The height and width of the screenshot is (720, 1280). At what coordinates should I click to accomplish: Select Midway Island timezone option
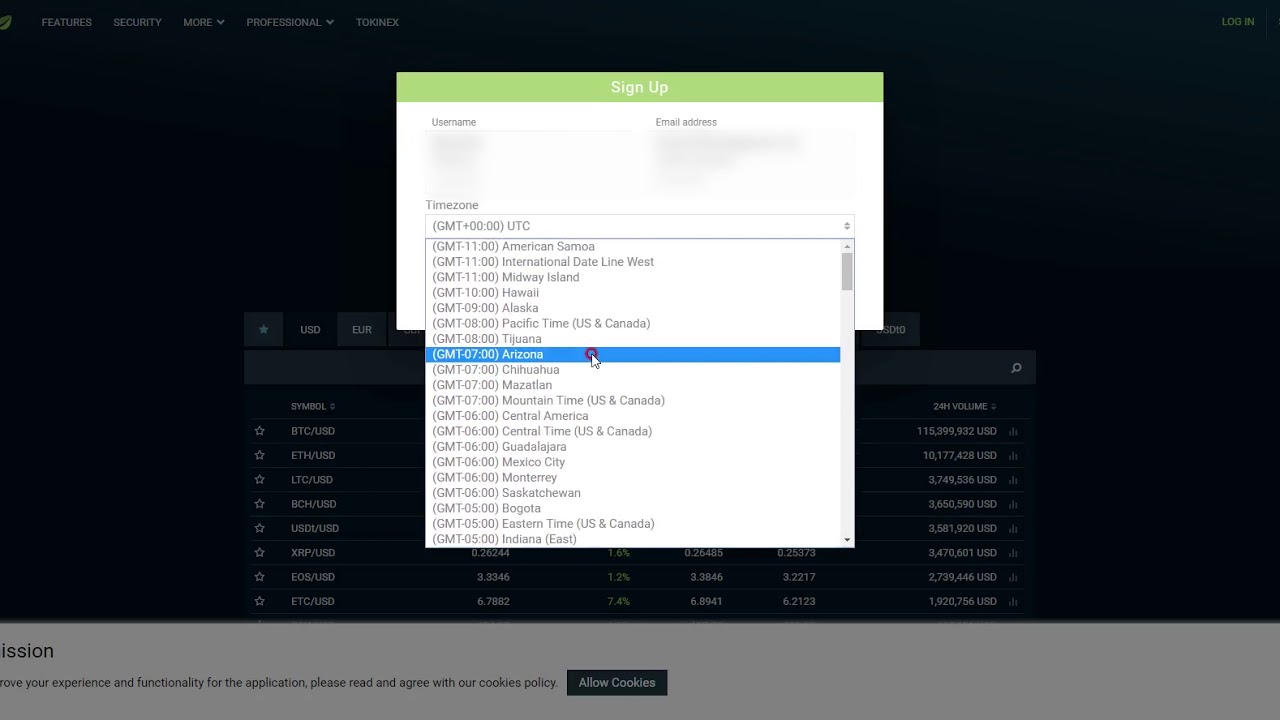pos(633,277)
